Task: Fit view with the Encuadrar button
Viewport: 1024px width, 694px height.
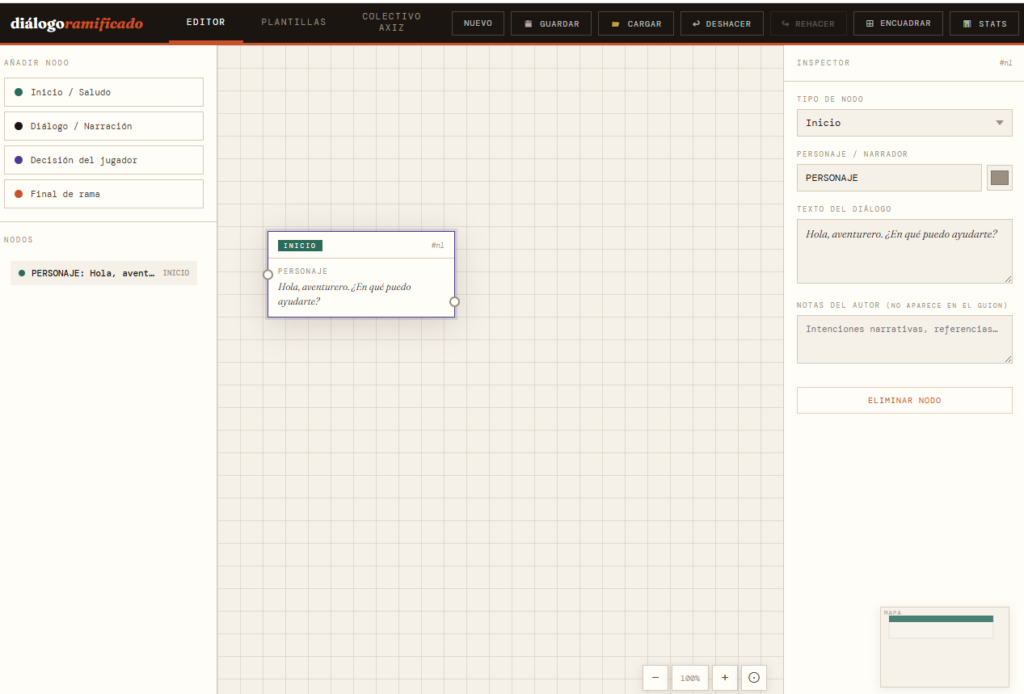Action: pyautogui.click(x=897, y=23)
